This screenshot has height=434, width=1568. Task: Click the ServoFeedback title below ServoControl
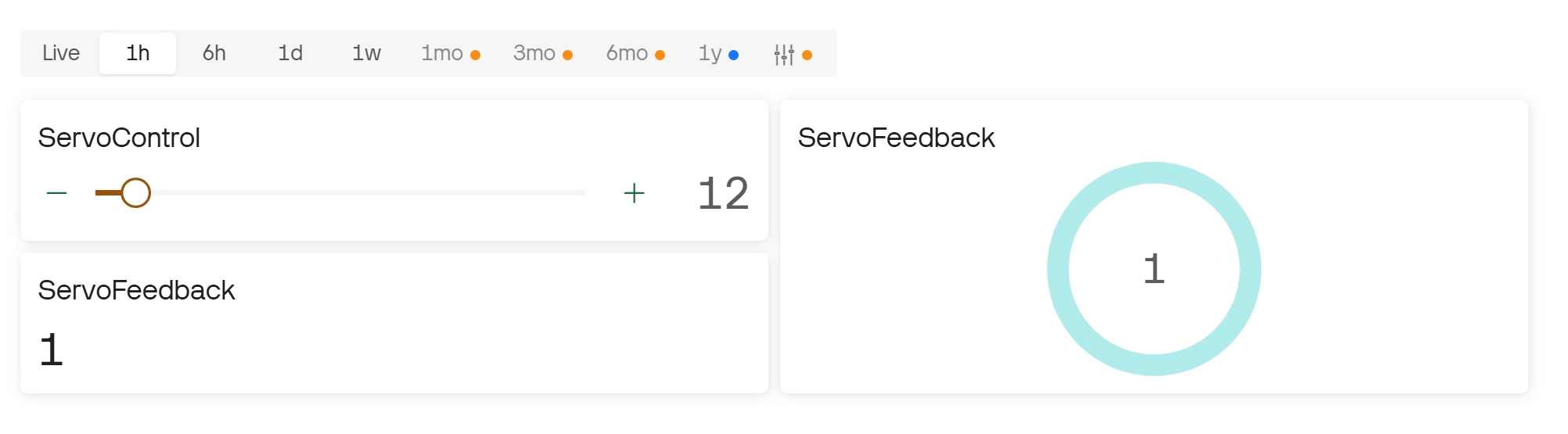click(136, 290)
